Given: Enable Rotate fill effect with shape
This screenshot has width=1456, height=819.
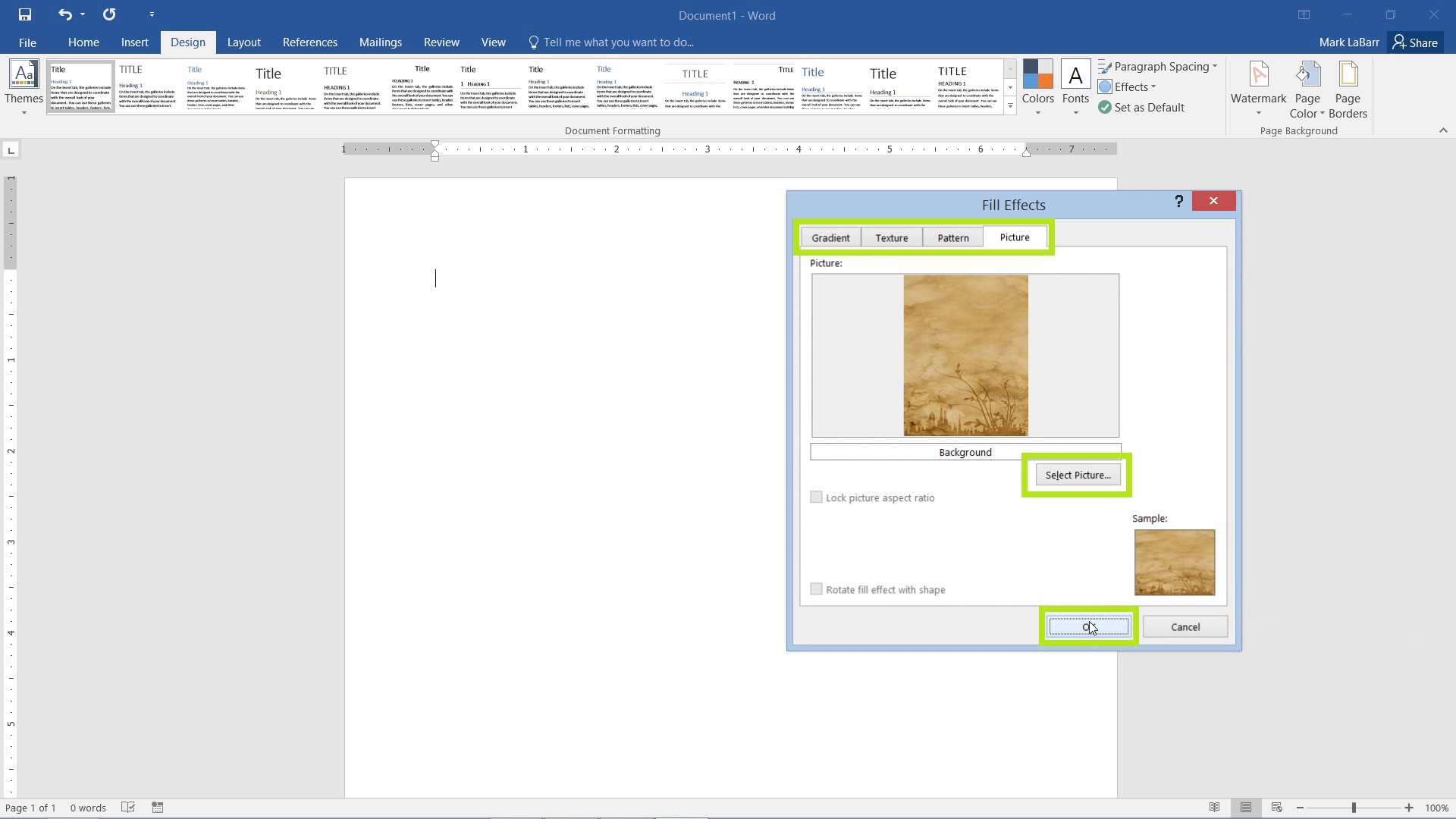Looking at the screenshot, I should tap(816, 589).
